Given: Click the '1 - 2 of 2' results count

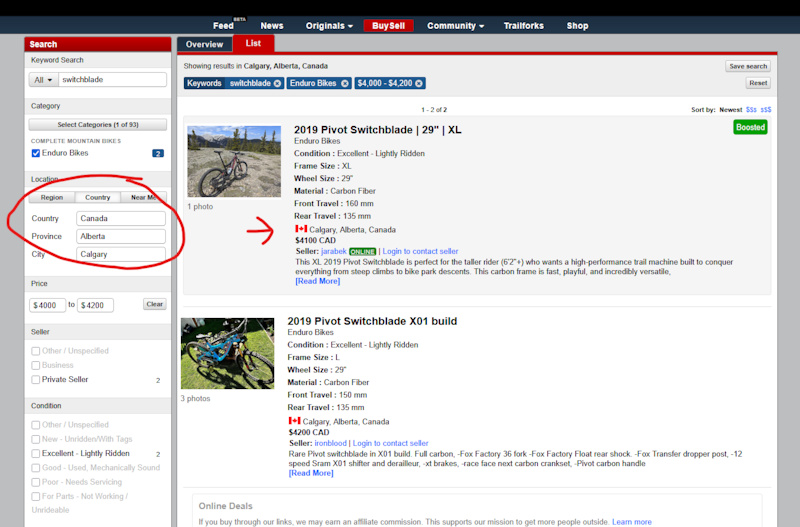Looking at the screenshot, I should pyautogui.click(x=434, y=110).
